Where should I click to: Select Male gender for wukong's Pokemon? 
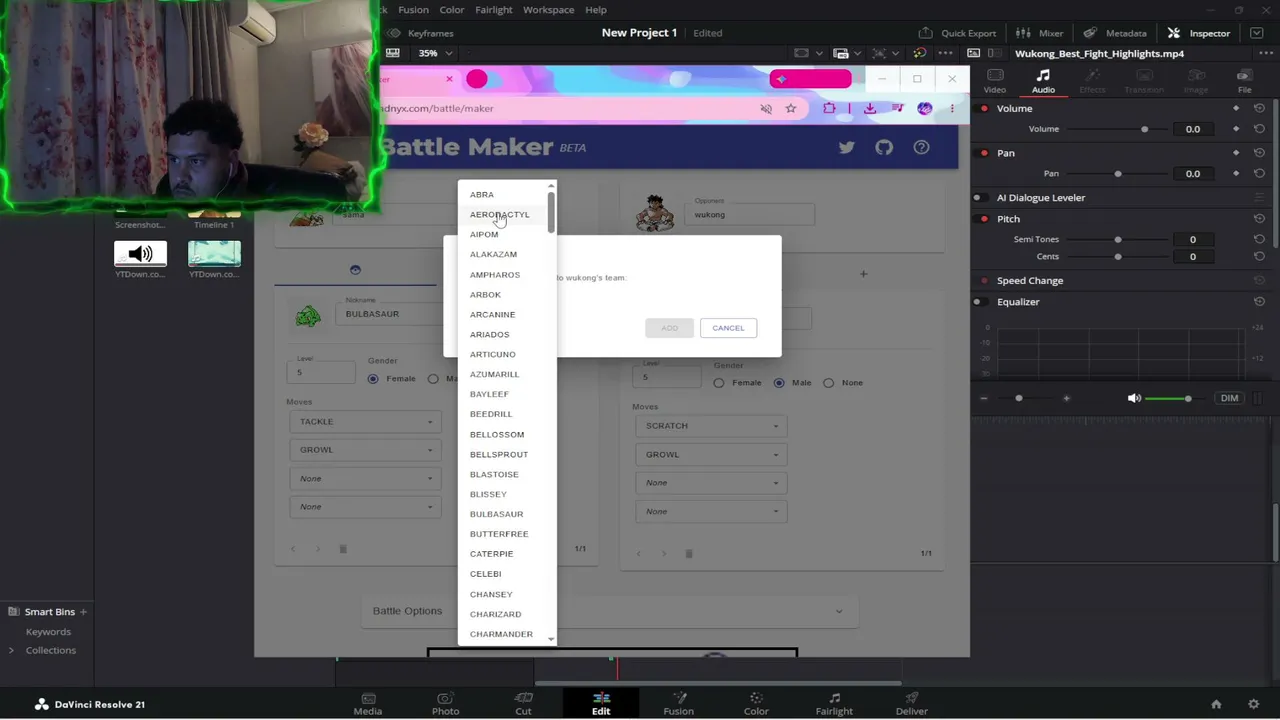click(x=779, y=383)
